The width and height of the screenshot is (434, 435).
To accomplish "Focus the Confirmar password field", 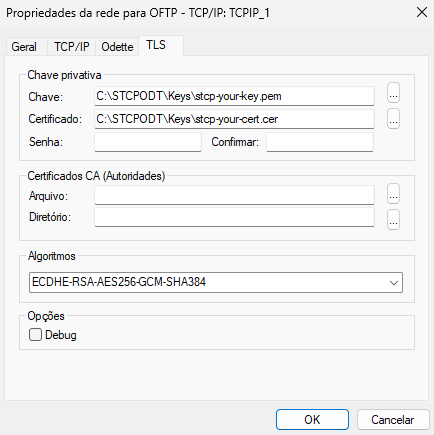I will point(320,142).
